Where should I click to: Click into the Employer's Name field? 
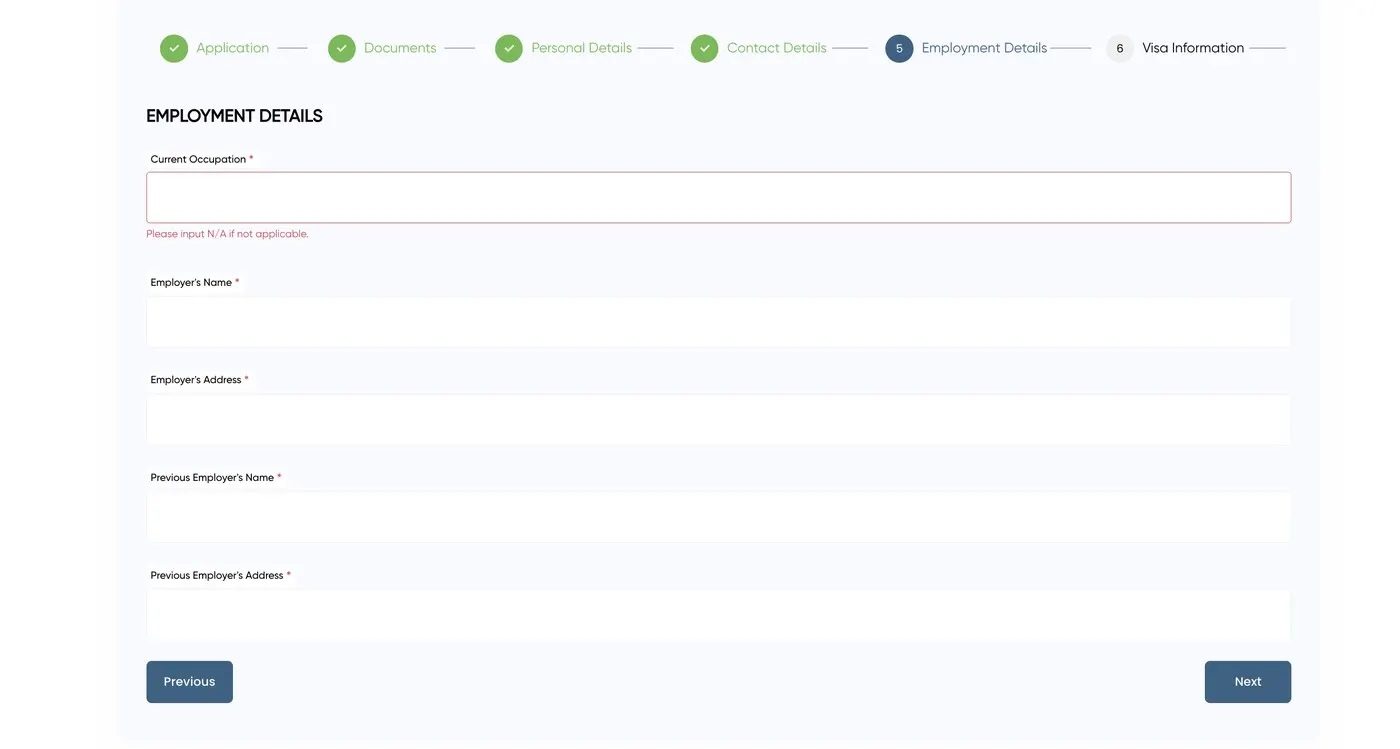tap(718, 322)
